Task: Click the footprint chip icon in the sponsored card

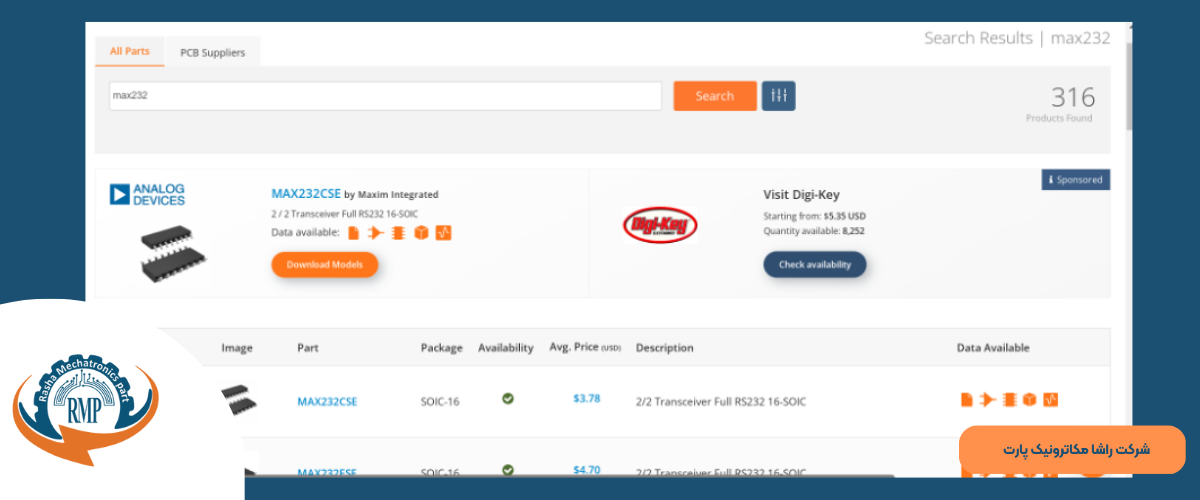Action: coord(399,233)
